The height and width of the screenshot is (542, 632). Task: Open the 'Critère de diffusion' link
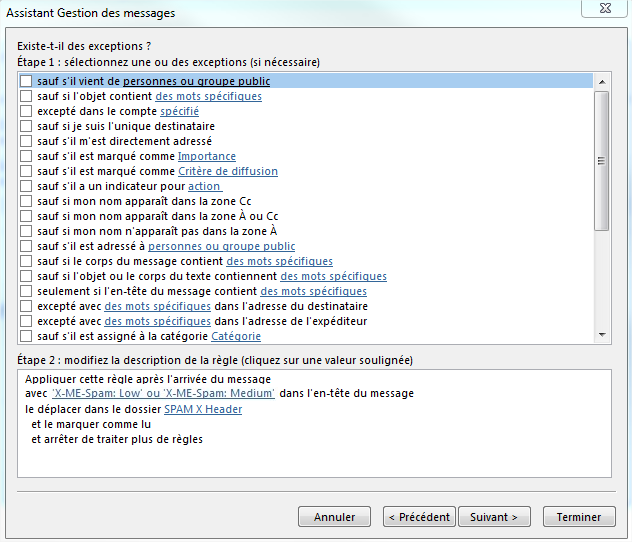pos(227,171)
